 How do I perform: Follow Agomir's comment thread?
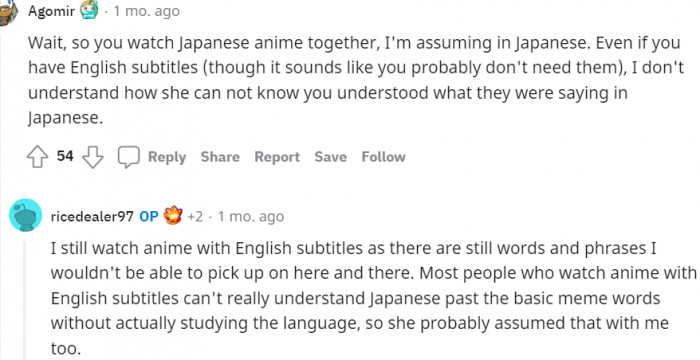[x=383, y=157]
